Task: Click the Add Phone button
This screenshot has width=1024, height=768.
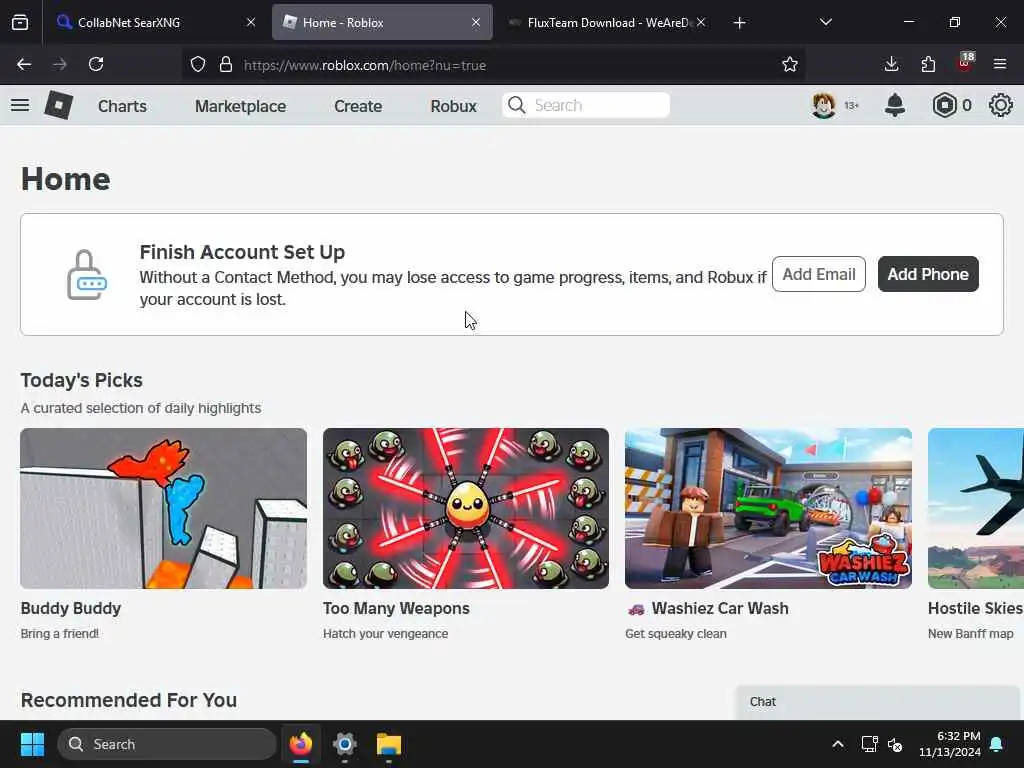Action: coord(928,274)
